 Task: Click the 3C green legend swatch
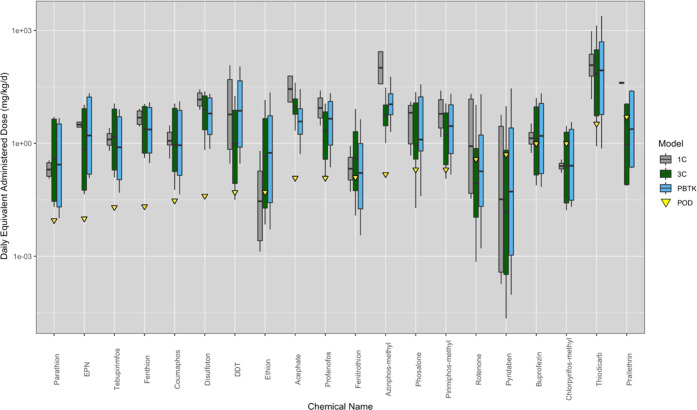pos(665,174)
